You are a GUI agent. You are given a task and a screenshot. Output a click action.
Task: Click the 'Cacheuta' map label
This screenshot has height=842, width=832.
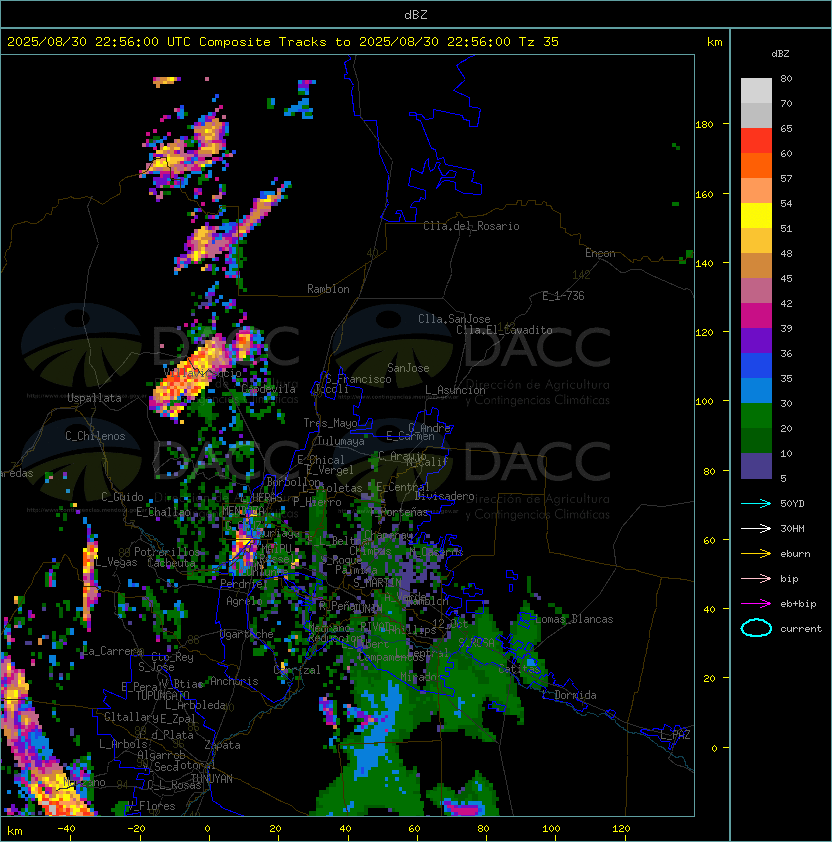171,563
